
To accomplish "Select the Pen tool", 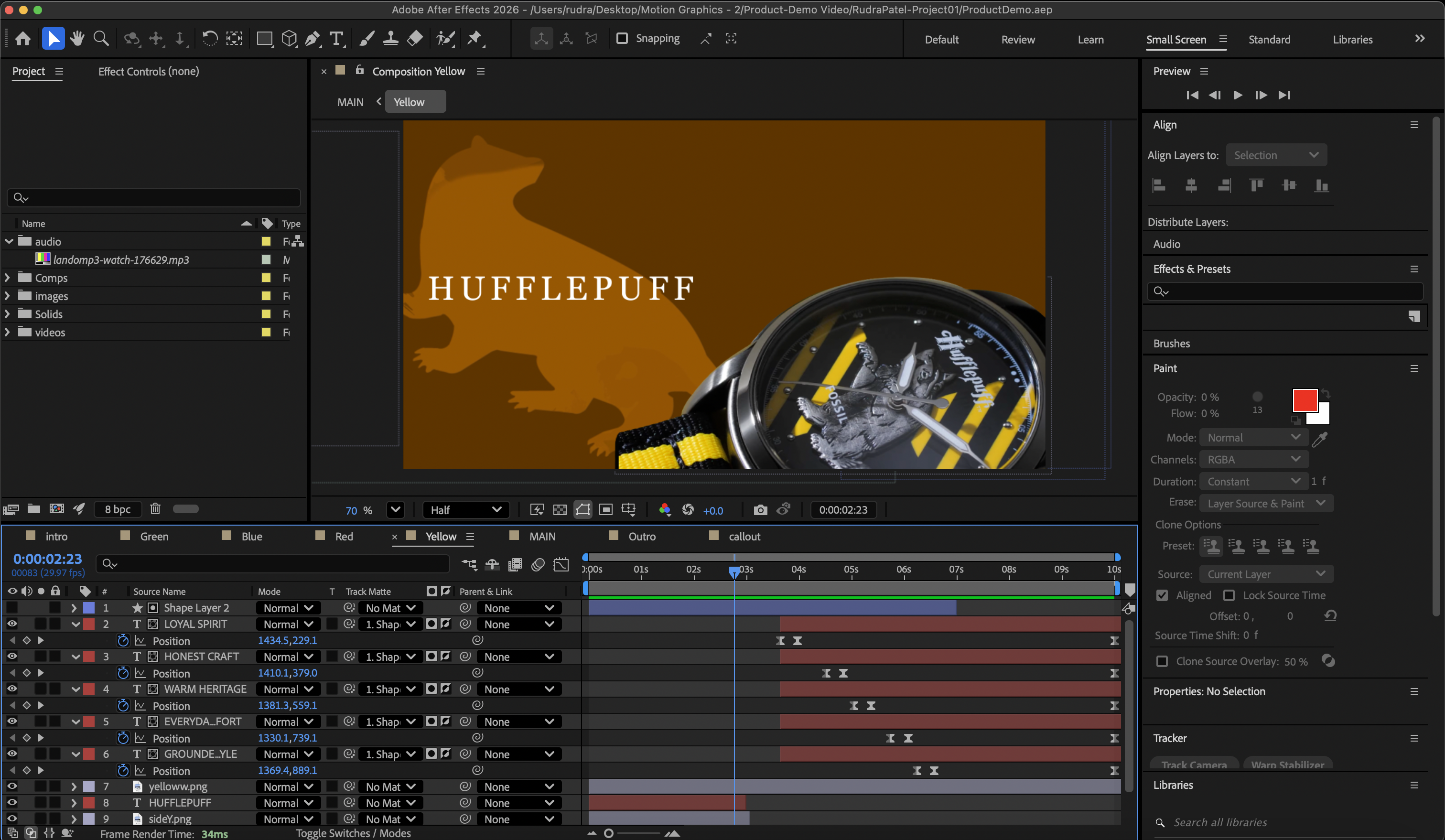I will tap(313, 38).
